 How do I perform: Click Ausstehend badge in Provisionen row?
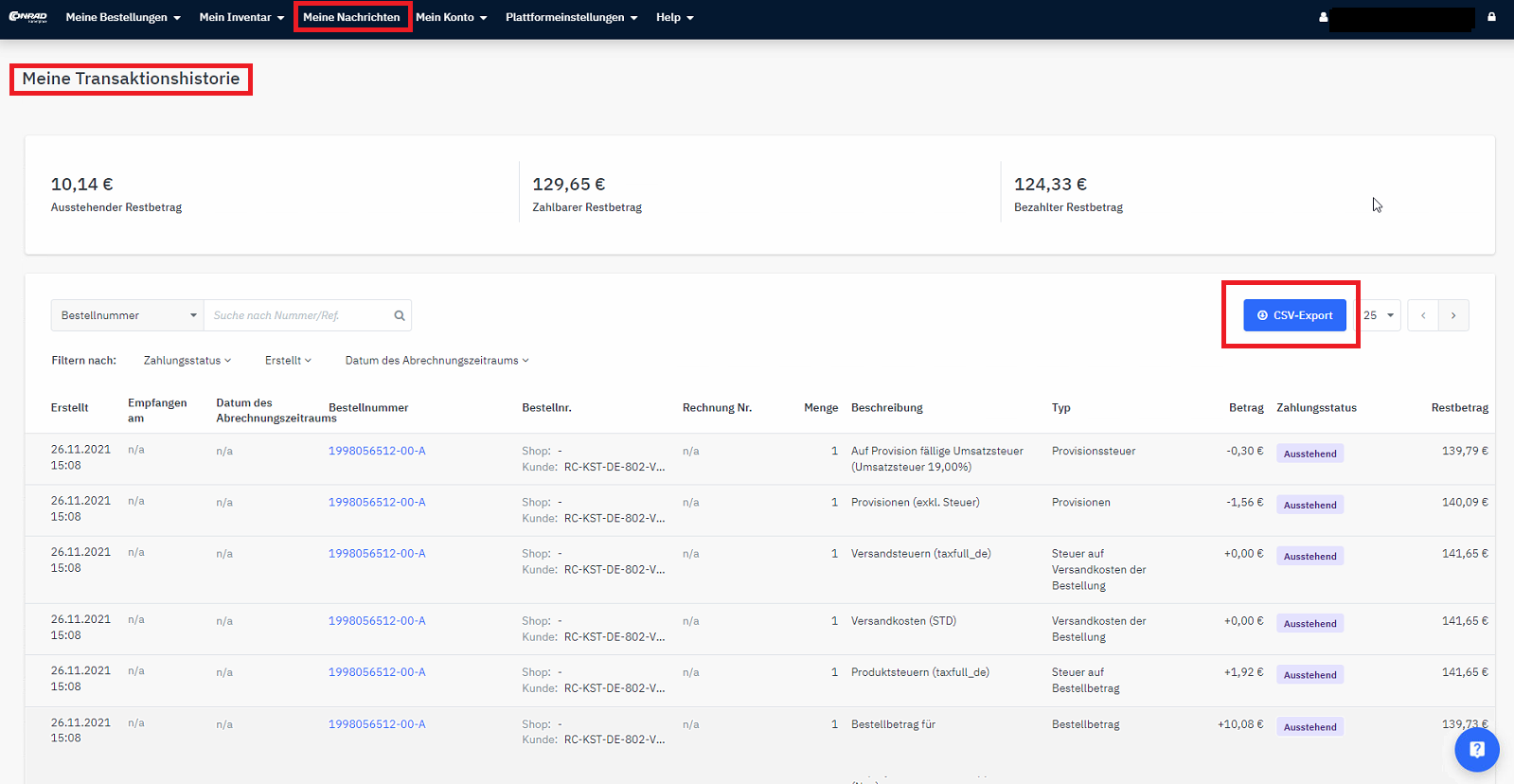click(1309, 506)
